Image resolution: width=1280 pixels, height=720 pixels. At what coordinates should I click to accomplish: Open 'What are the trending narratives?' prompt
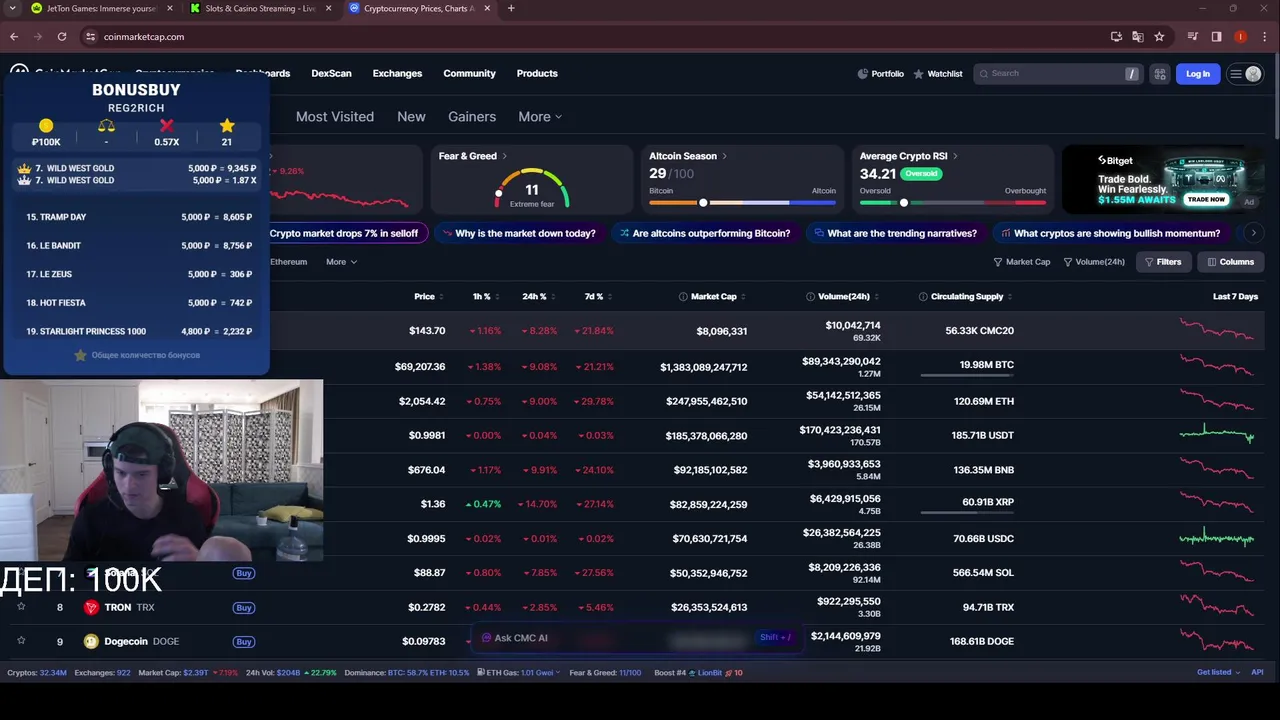896,233
